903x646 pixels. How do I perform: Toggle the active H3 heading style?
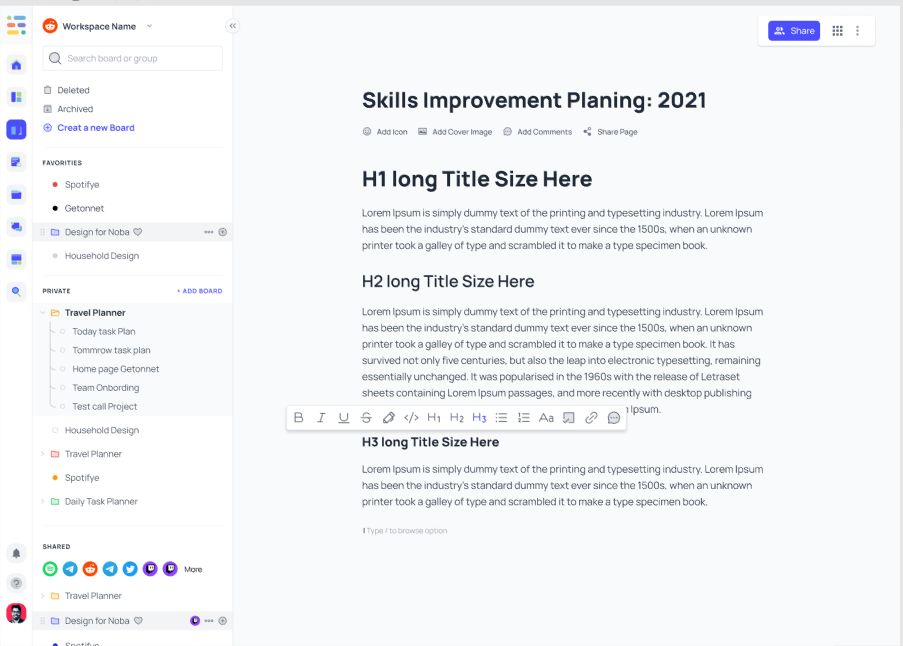point(479,417)
